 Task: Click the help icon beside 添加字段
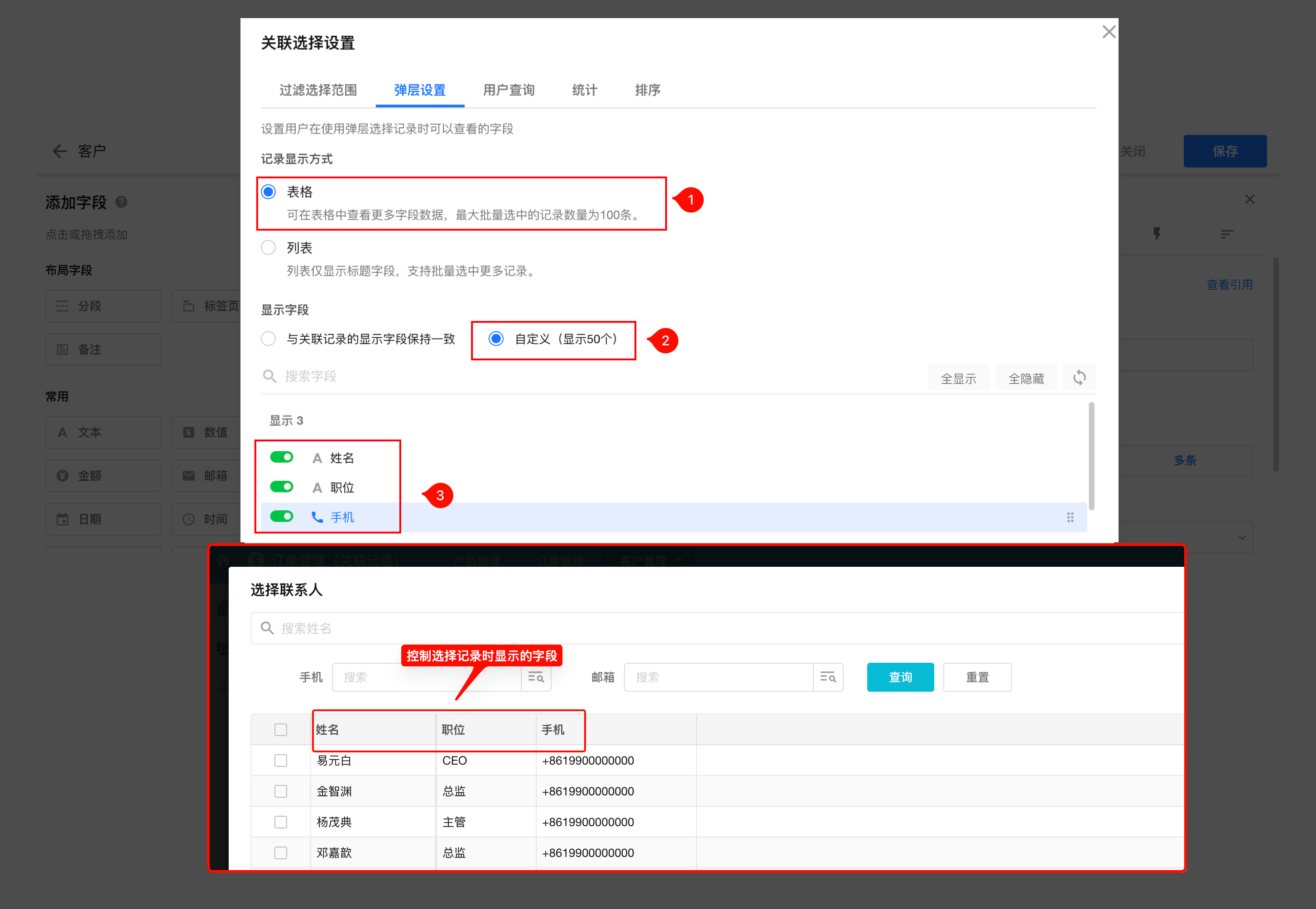click(x=121, y=202)
